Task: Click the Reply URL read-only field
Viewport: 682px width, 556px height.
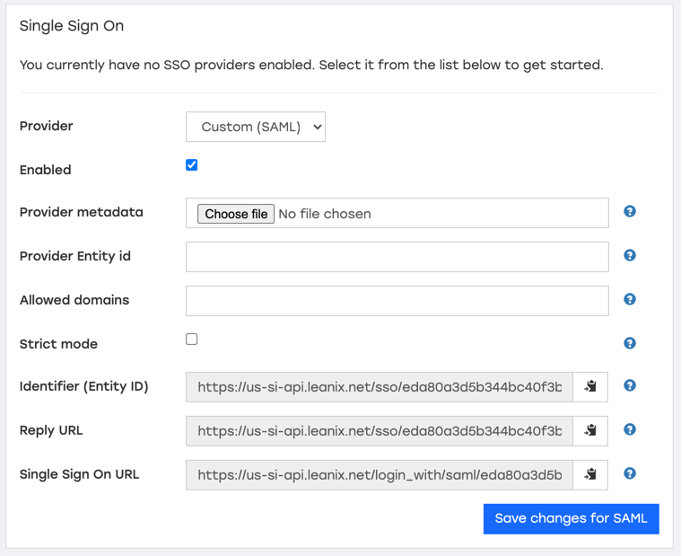Action: tap(379, 431)
